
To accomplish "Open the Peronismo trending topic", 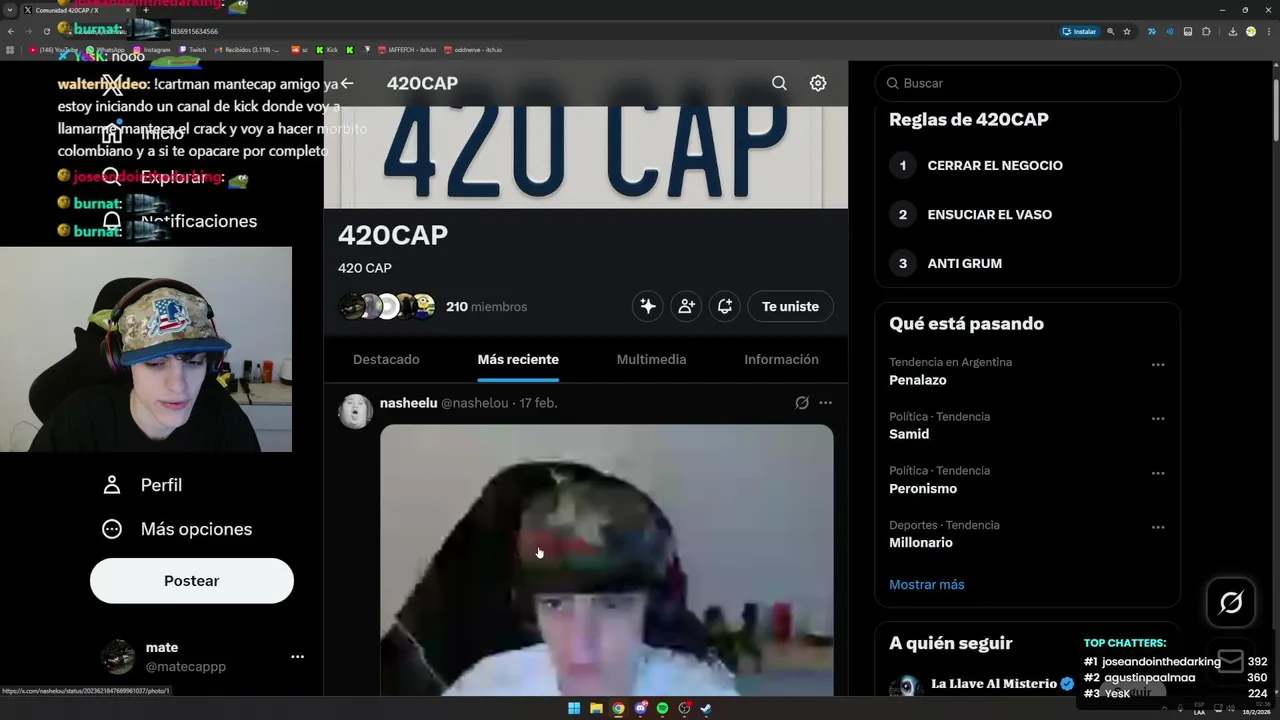I will (x=923, y=488).
